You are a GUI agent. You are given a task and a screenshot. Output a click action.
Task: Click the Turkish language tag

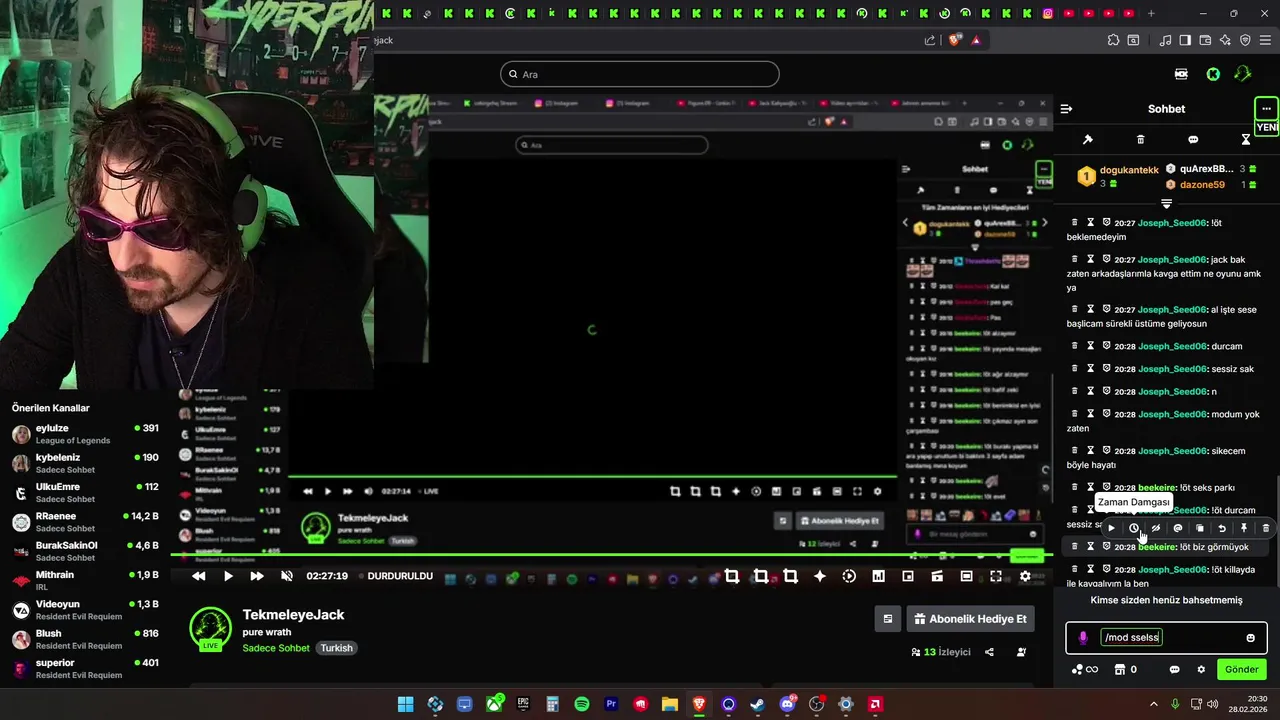click(x=336, y=648)
